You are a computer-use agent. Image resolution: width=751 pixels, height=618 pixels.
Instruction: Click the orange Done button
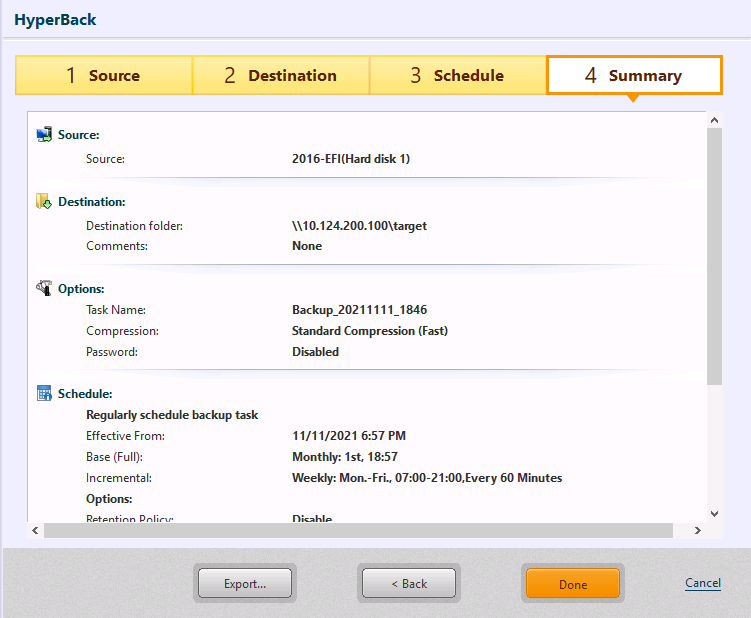(573, 584)
